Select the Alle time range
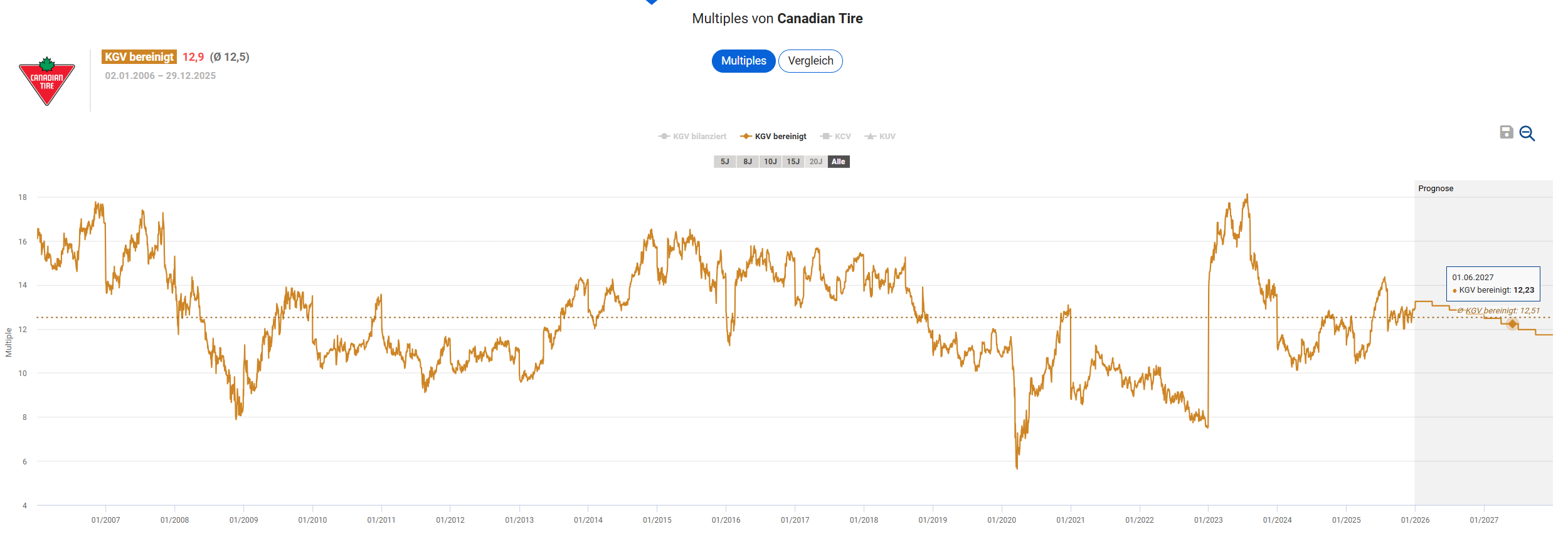 pyautogui.click(x=839, y=162)
